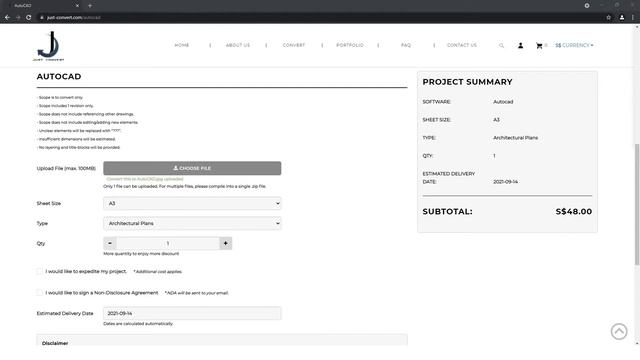The height and width of the screenshot is (360, 640).
Task: Click the browser forward arrow
Action: click(x=18, y=18)
